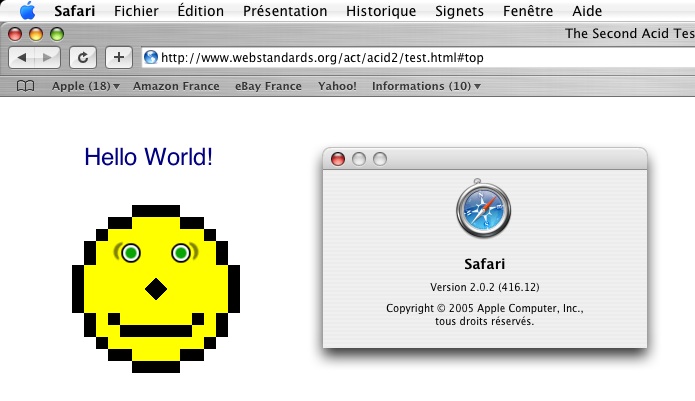Open the Amazon France bookmark
695x401 pixels.
pyautogui.click(x=176, y=86)
